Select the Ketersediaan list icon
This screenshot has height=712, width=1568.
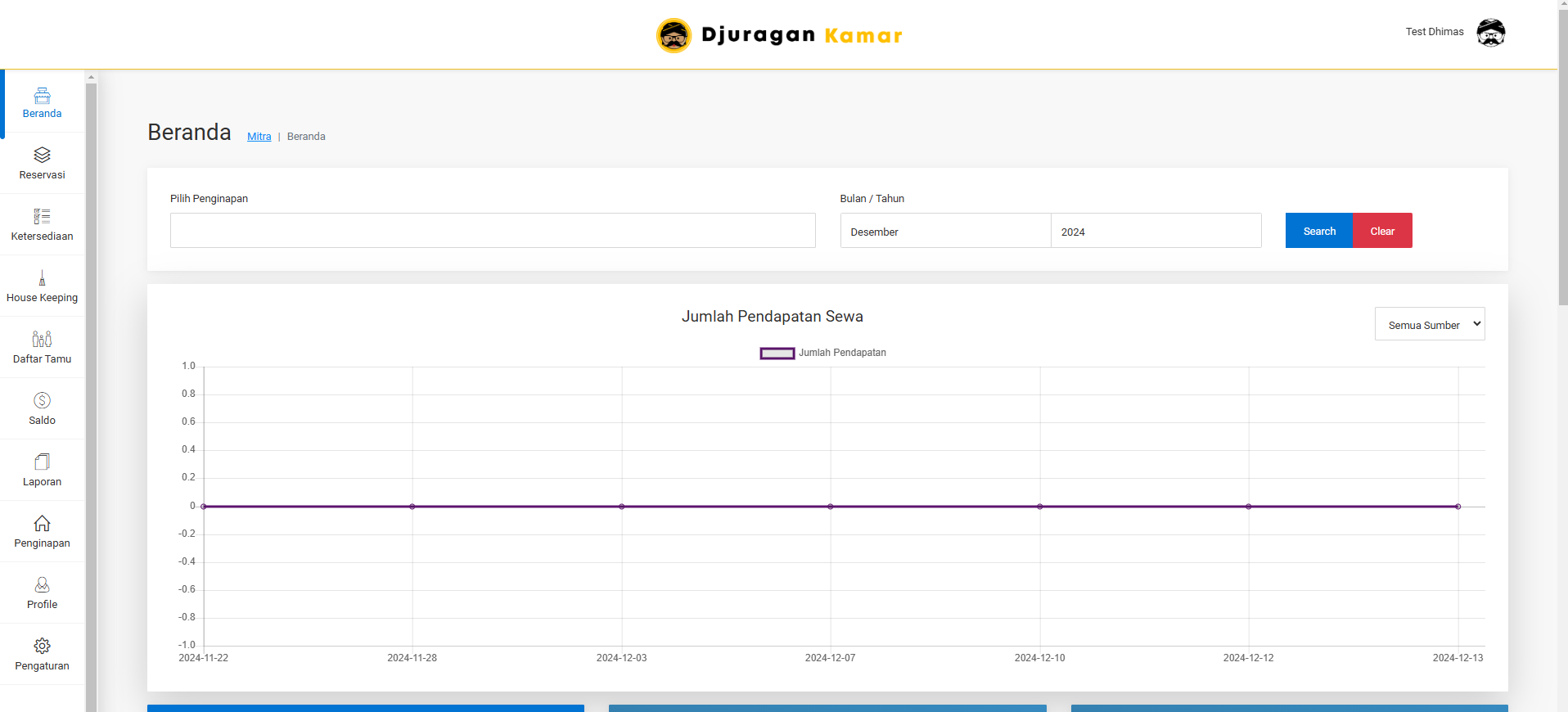[x=42, y=216]
